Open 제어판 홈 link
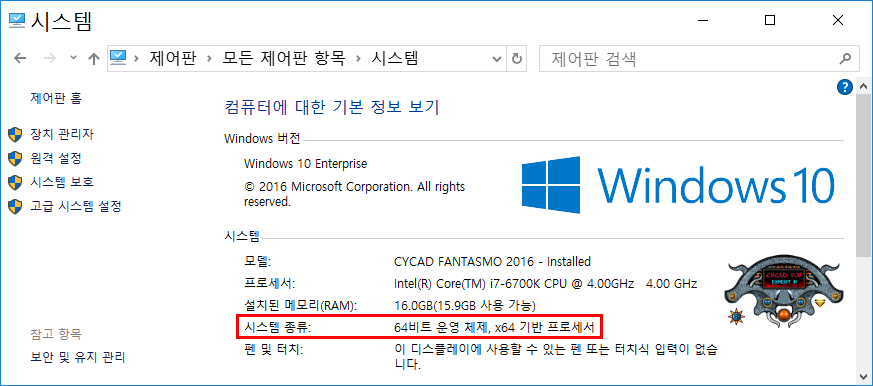 coord(56,98)
